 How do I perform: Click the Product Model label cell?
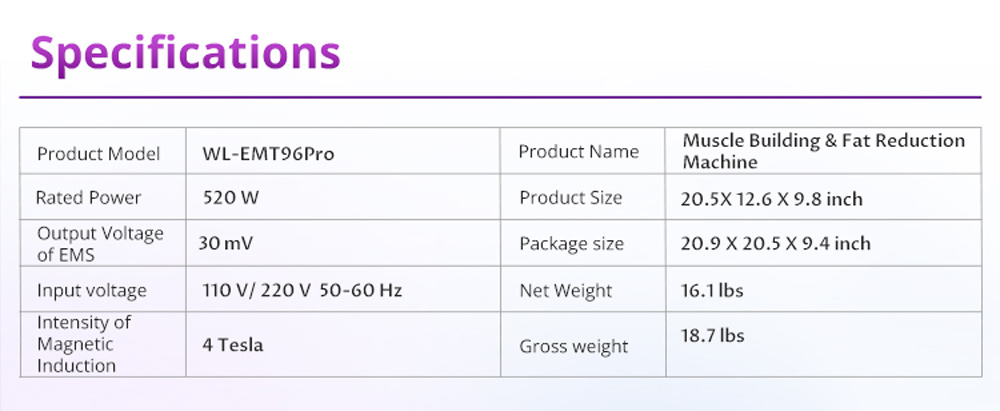(x=98, y=154)
